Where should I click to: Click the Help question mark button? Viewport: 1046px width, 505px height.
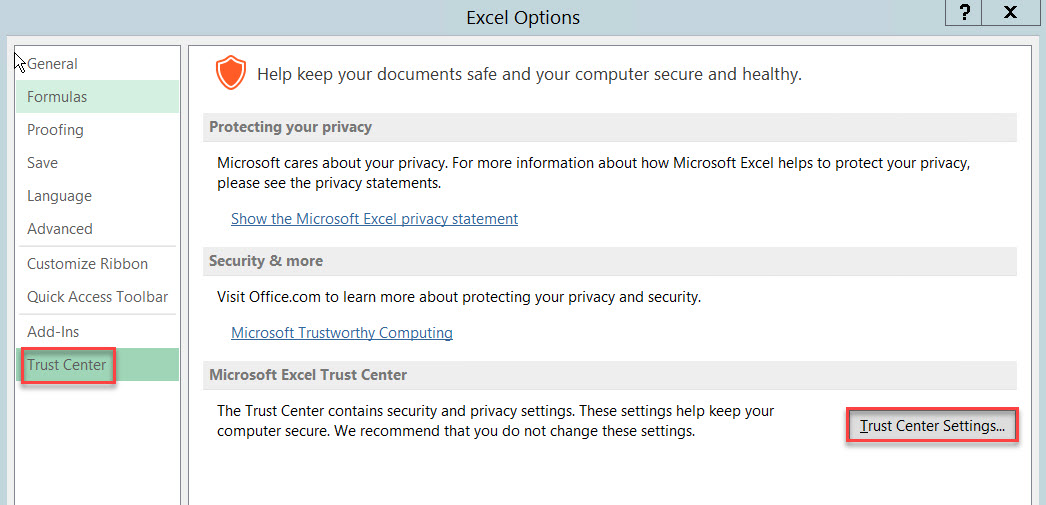point(964,13)
